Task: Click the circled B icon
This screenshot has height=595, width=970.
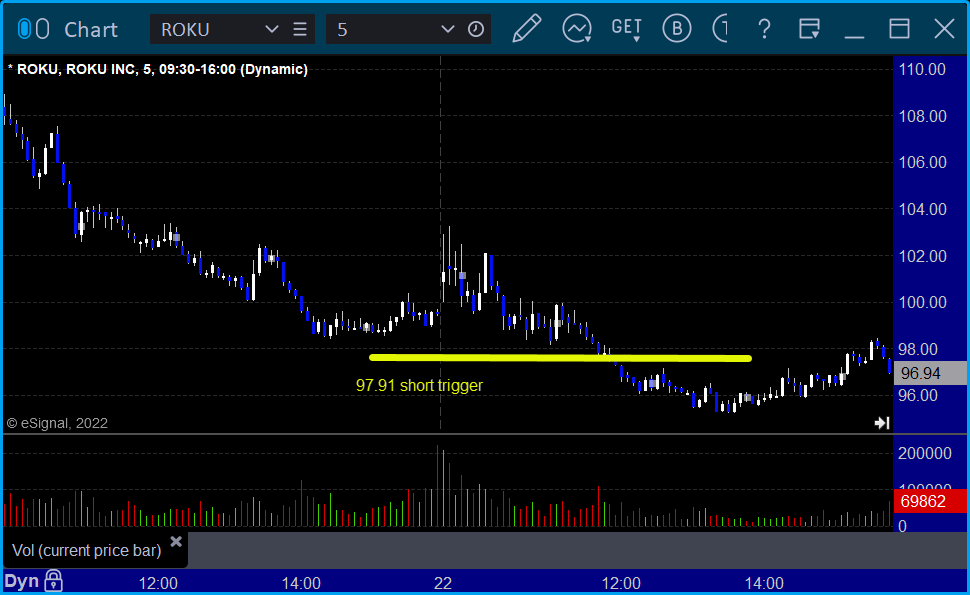Action: [x=677, y=29]
